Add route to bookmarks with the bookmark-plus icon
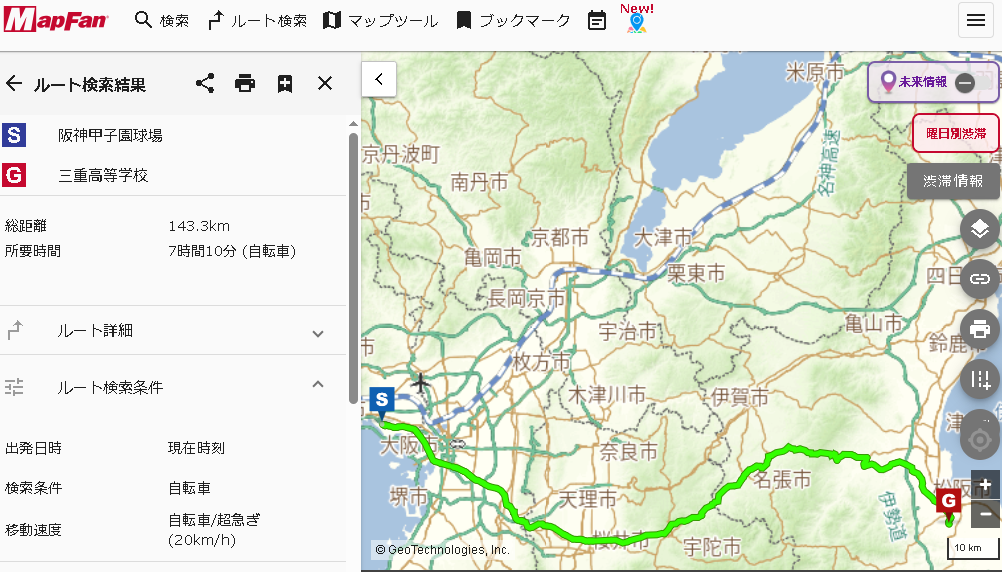1002x572 pixels. coord(285,84)
